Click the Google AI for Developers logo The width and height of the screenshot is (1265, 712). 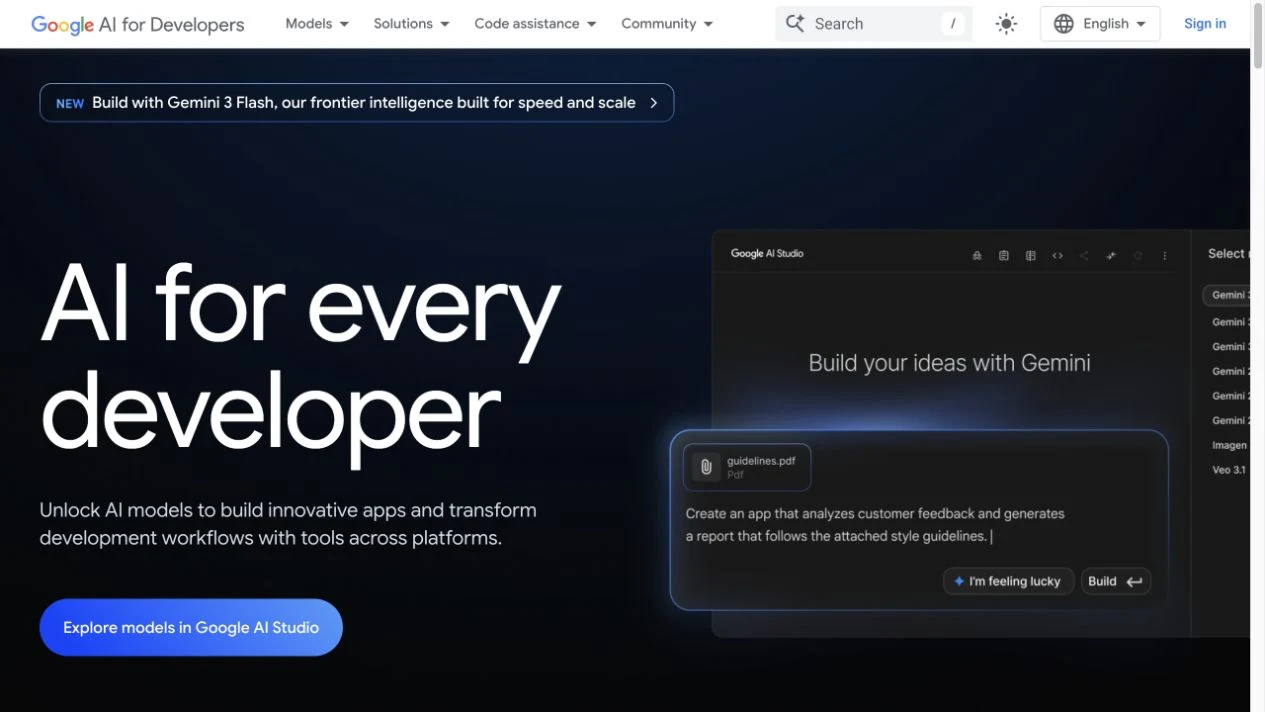click(137, 24)
